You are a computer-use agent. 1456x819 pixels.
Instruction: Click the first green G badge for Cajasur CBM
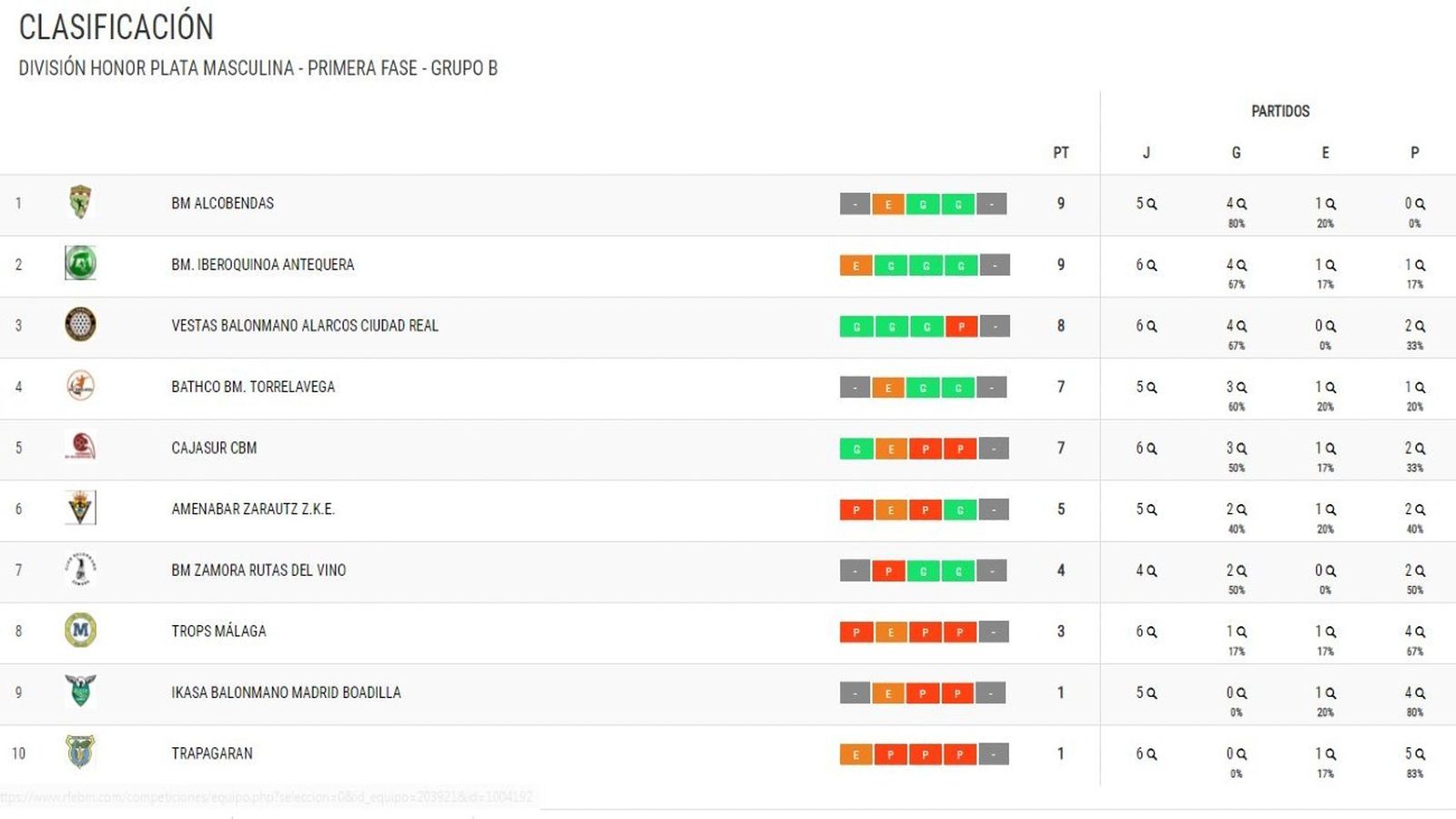[855, 449]
